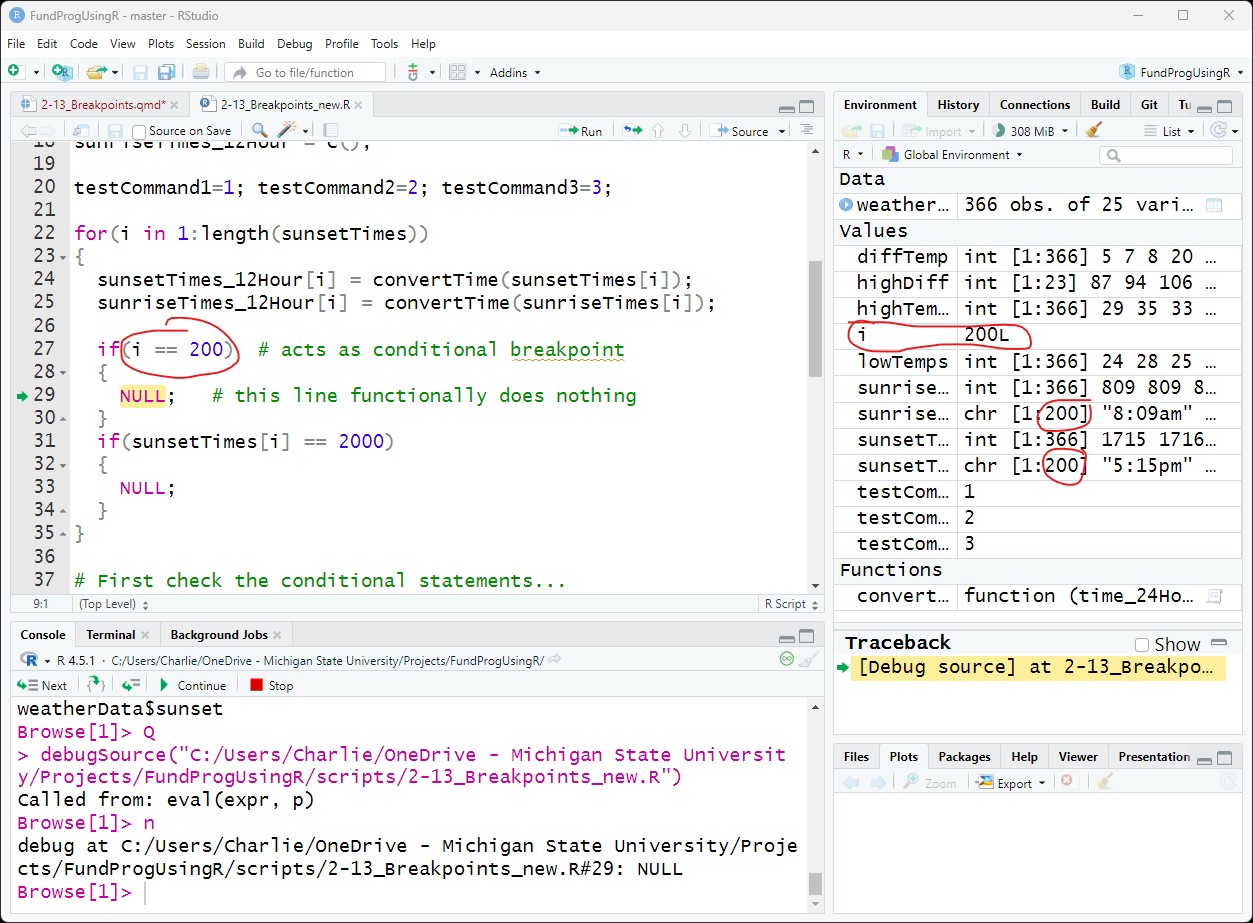Click the Load workspace icon

851,131
